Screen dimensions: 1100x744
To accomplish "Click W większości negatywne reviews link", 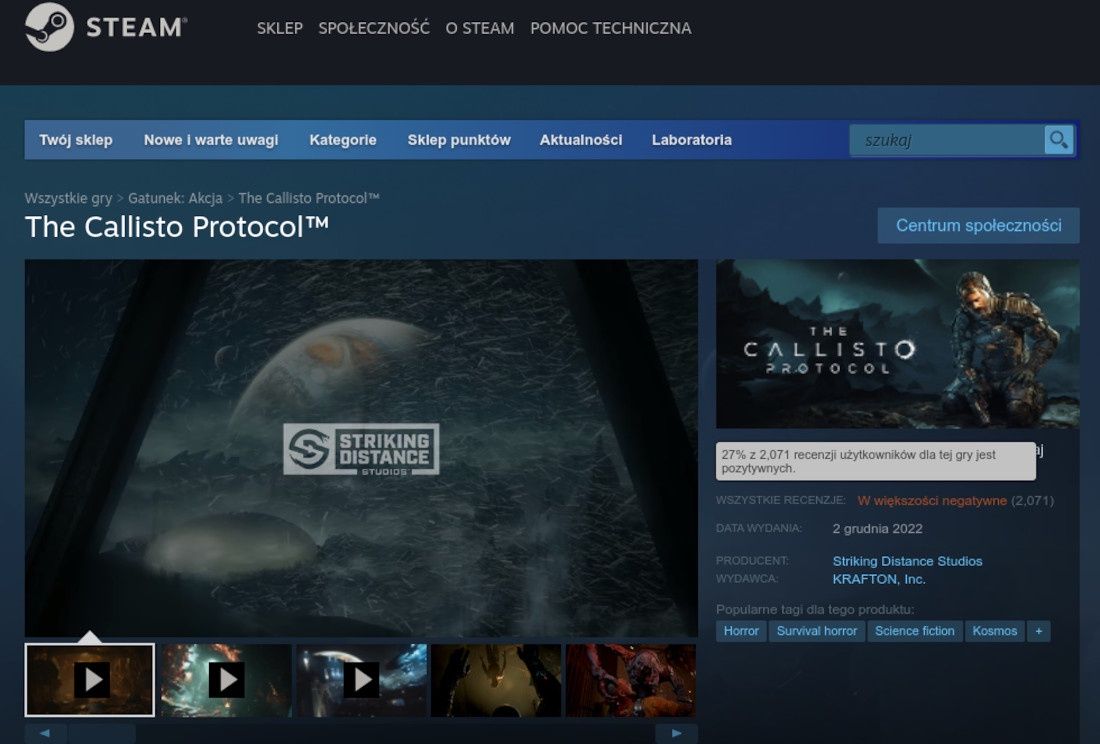I will 932,501.
